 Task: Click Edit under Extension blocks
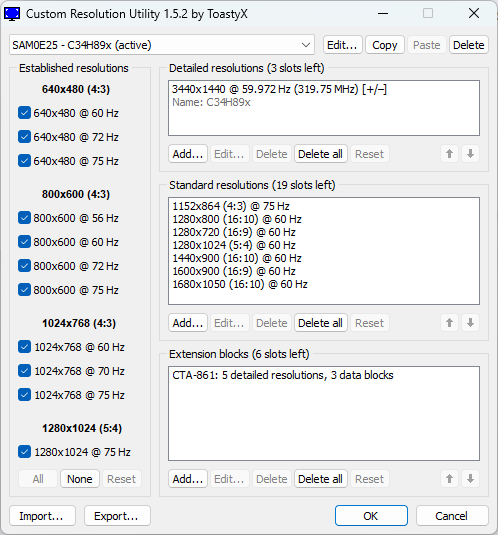pos(229,479)
